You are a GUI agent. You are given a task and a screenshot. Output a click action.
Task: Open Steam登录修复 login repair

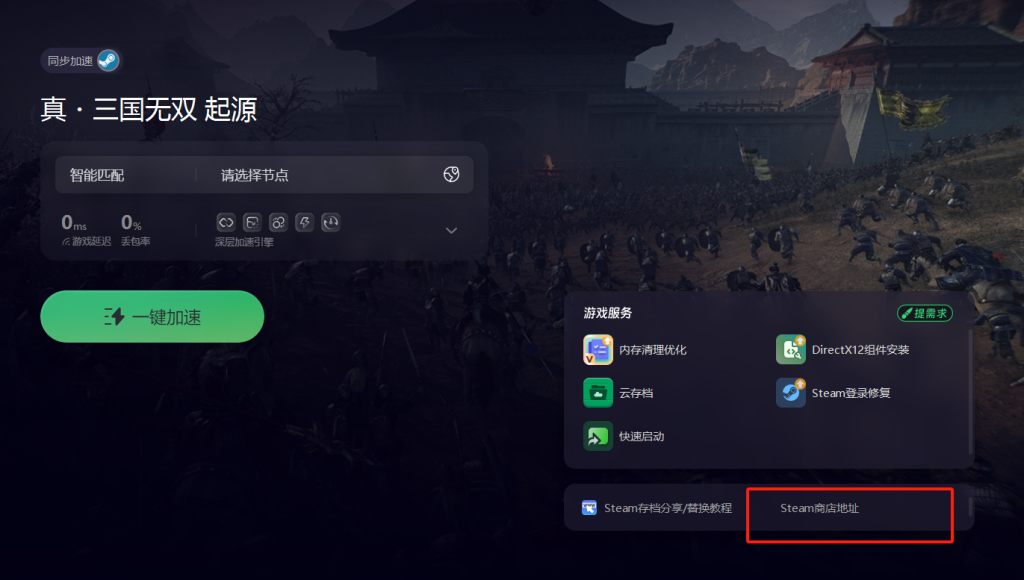833,393
